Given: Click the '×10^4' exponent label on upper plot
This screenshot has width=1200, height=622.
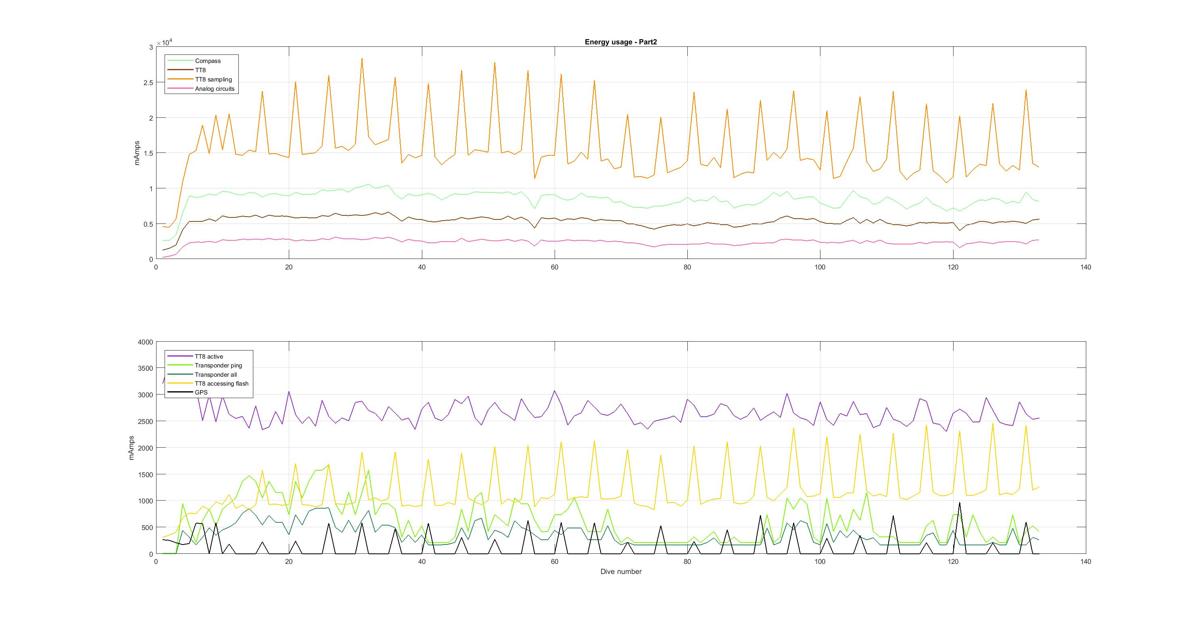Looking at the screenshot, I should tap(165, 41).
